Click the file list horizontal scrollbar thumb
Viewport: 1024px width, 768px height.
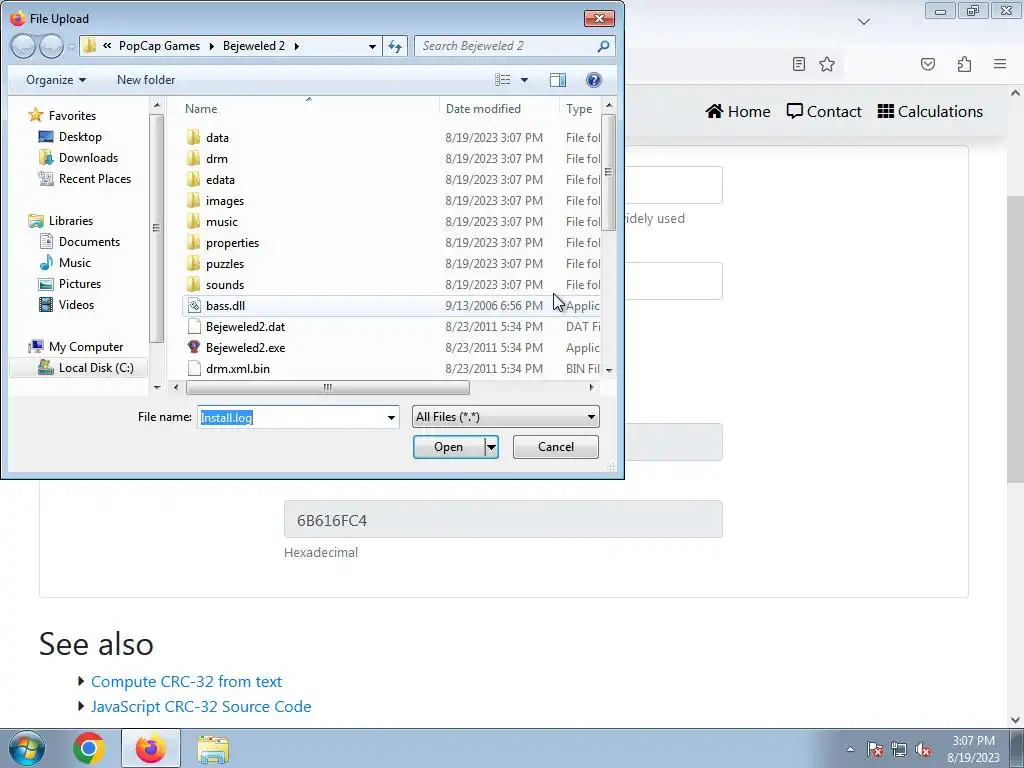(328, 388)
